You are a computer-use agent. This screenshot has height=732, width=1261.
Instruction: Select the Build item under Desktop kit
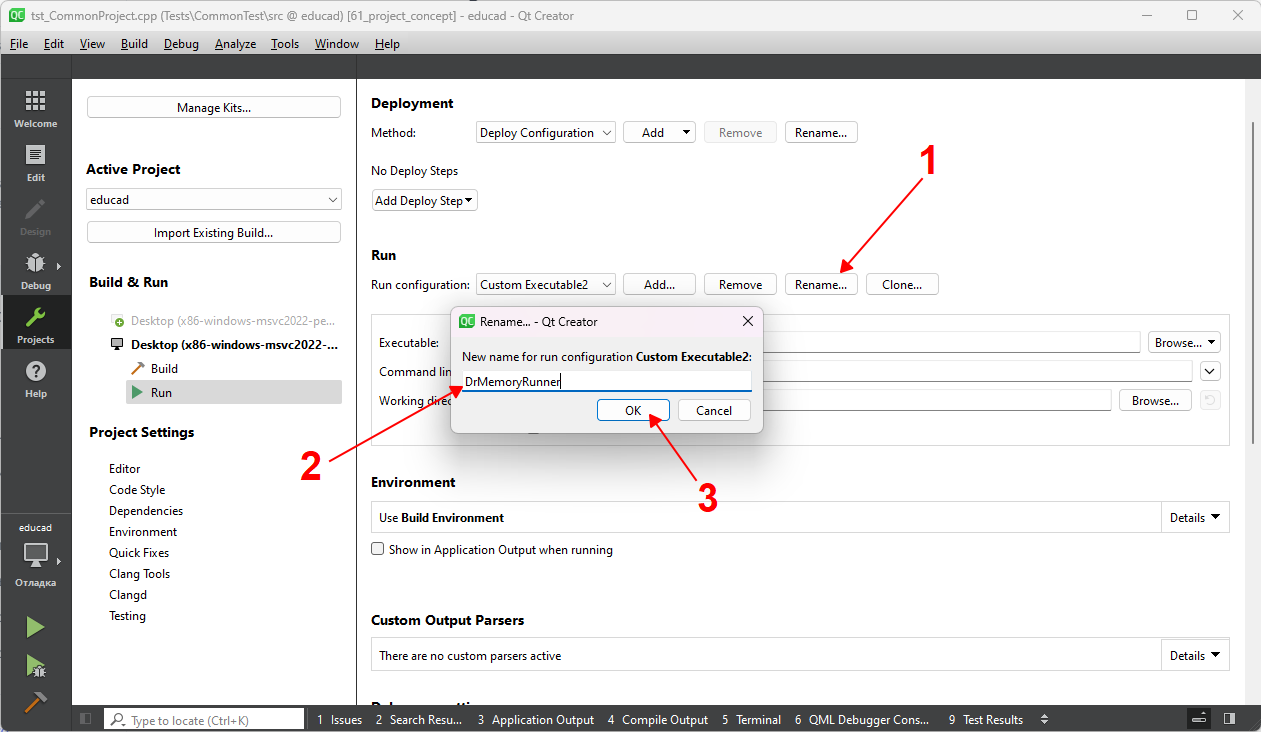(x=164, y=368)
